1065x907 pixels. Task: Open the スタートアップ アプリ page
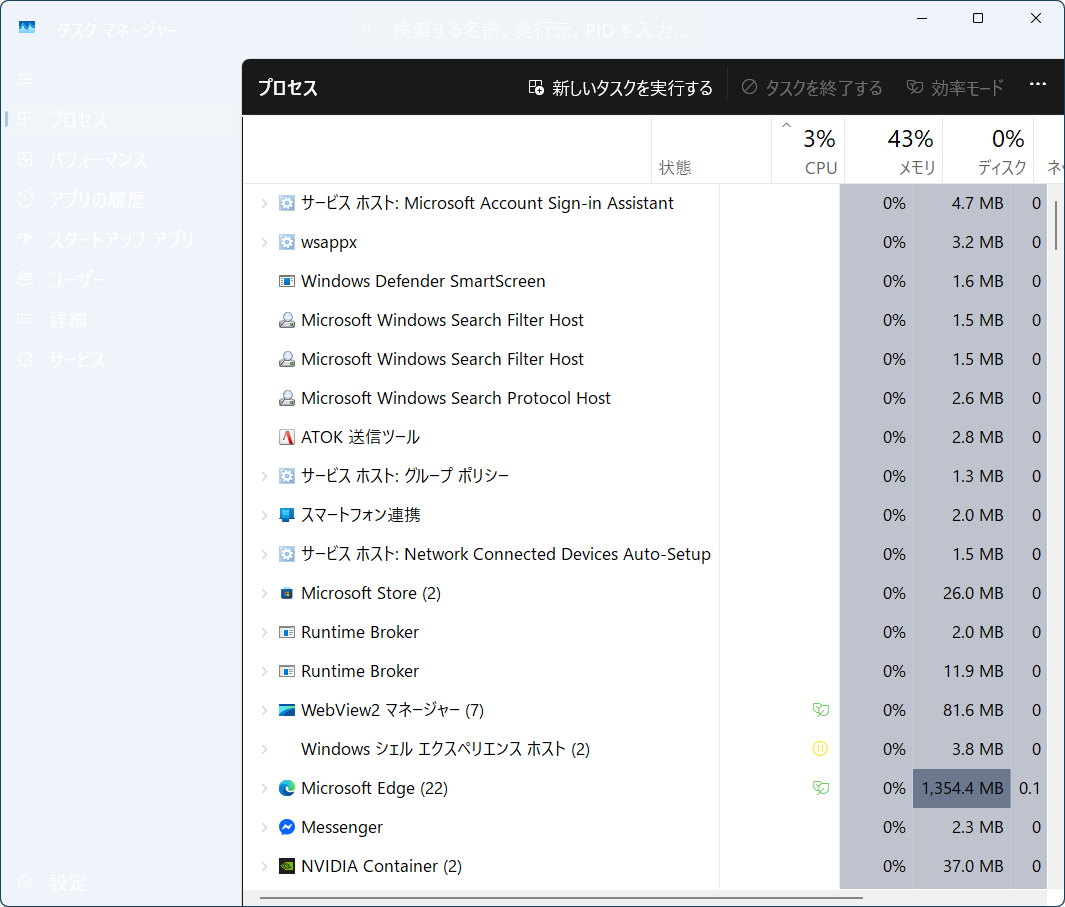coord(121,240)
